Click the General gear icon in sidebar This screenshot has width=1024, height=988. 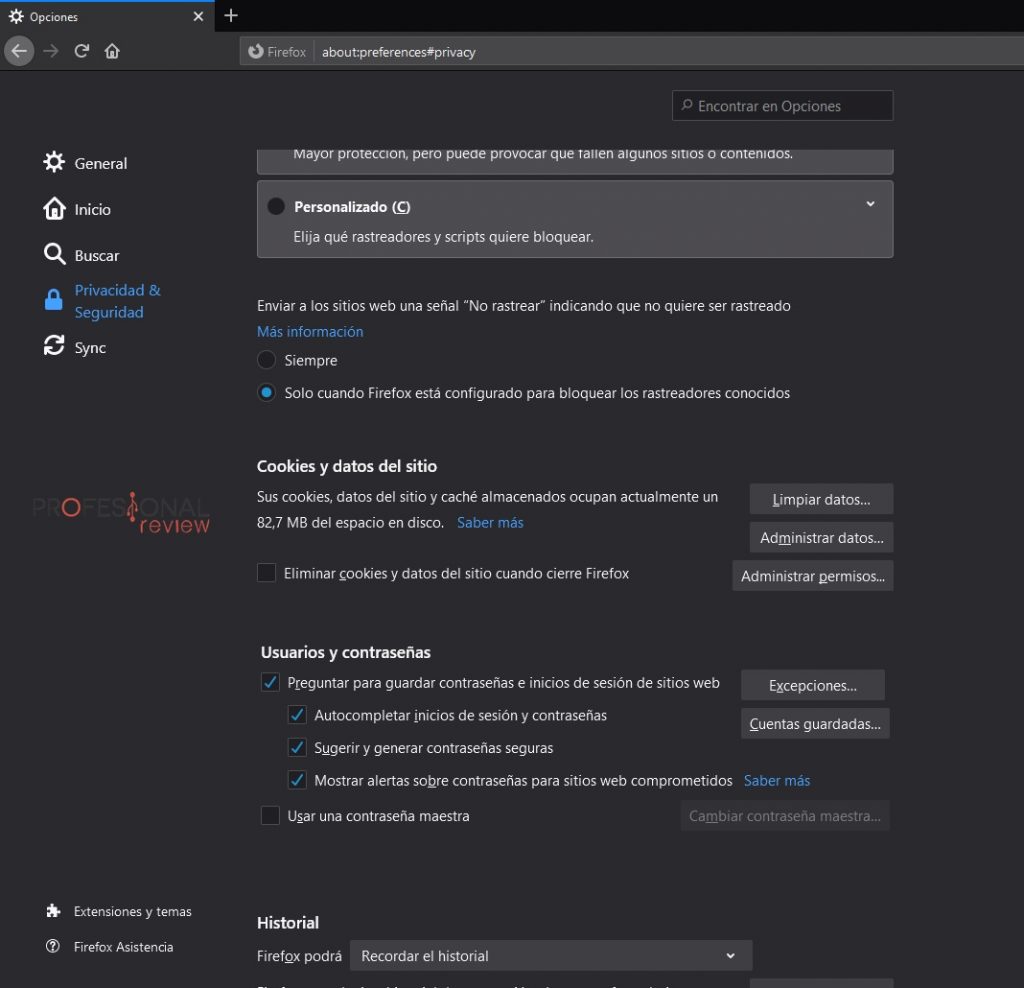(x=54, y=162)
